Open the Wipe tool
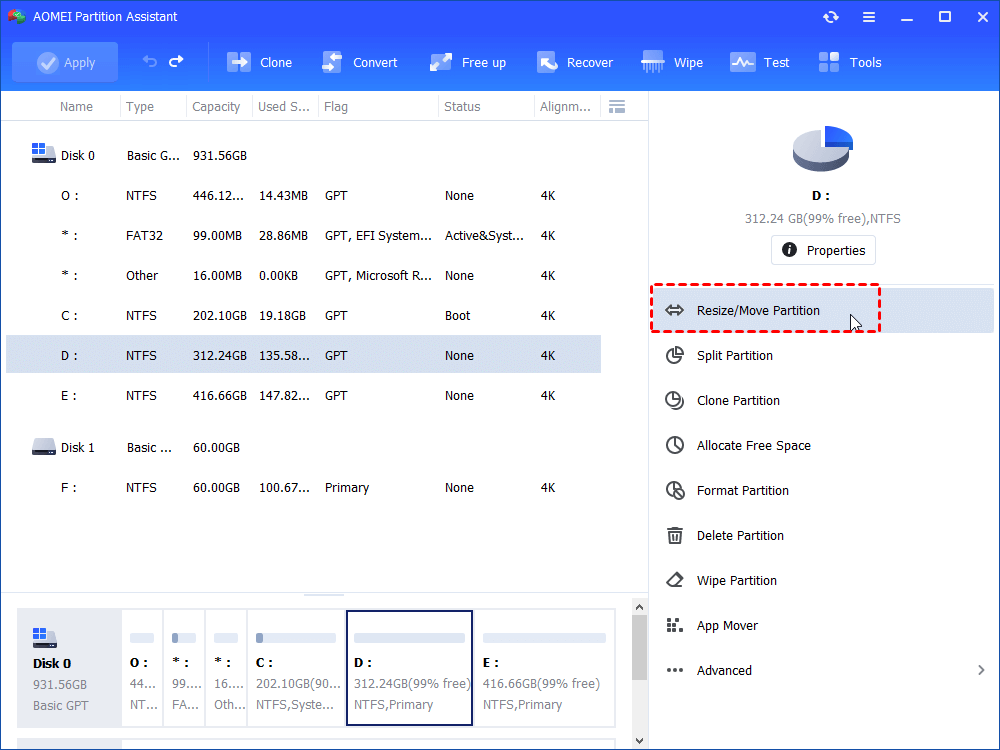Image resolution: width=1000 pixels, height=750 pixels. (672, 62)
